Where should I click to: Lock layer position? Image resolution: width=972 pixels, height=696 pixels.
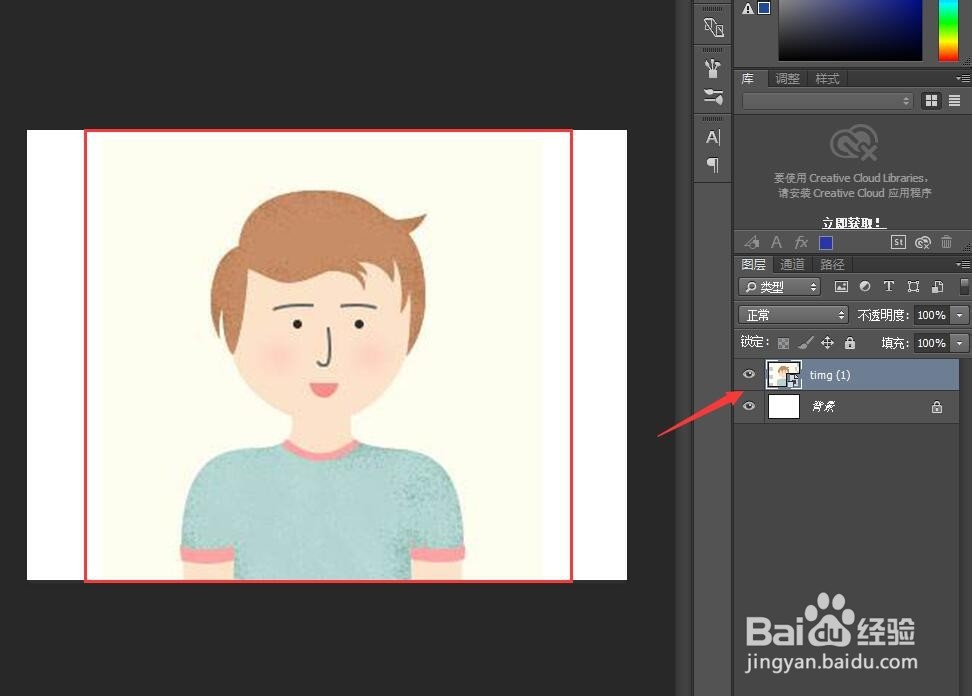tap(828, 343)
